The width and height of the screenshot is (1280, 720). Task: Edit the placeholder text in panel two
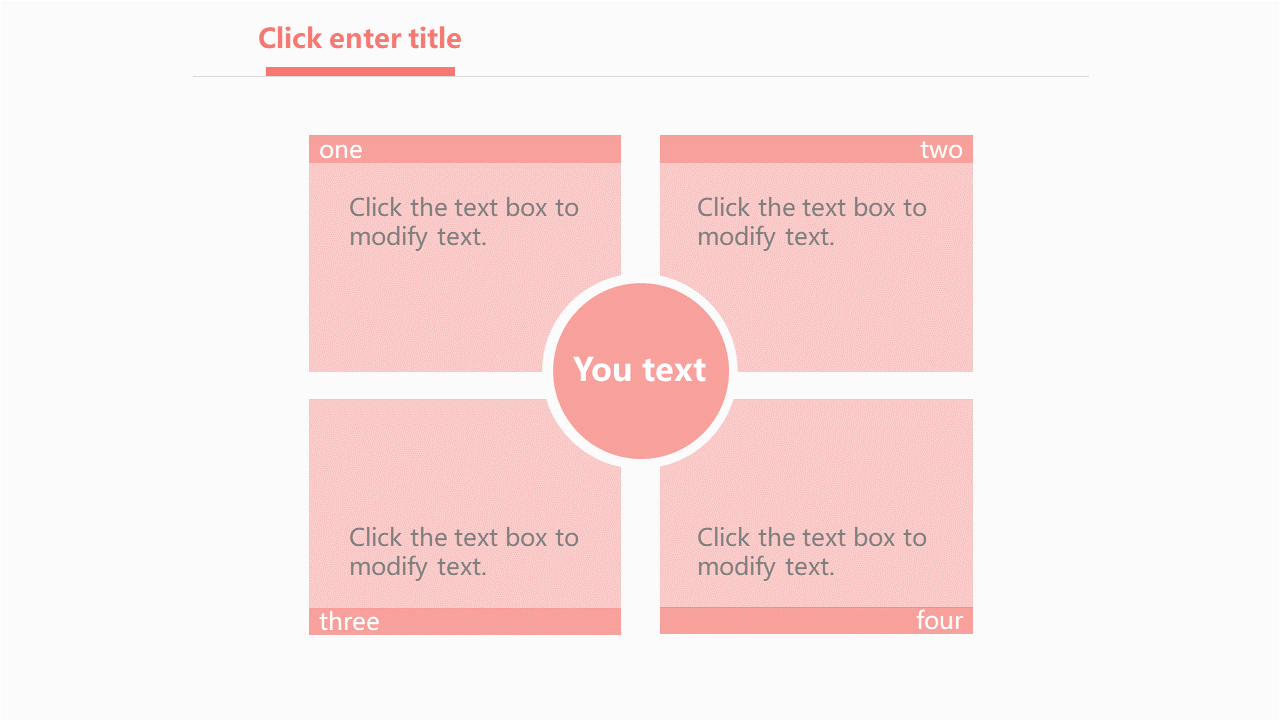pos(812,222)
